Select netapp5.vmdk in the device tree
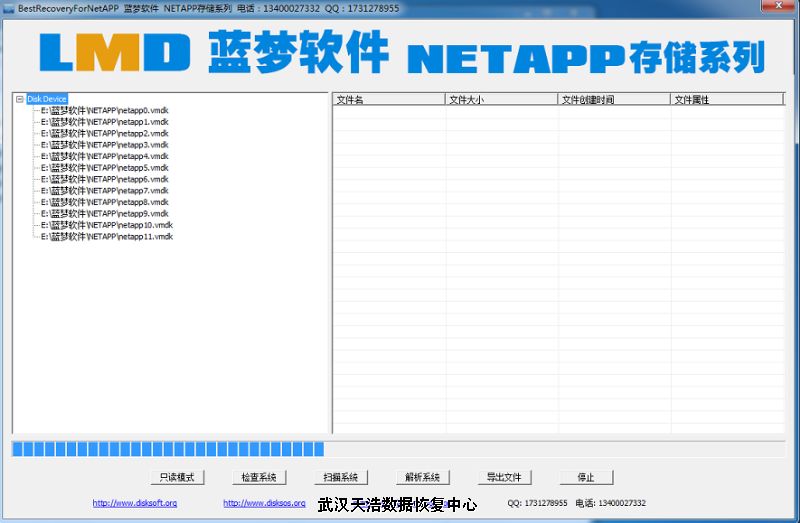This screenshot has height=523, width=800. tap(104, 168)
